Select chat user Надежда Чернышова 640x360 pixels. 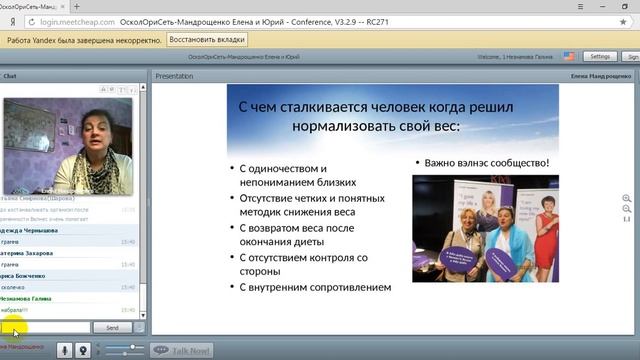click(x=29, y=231)
